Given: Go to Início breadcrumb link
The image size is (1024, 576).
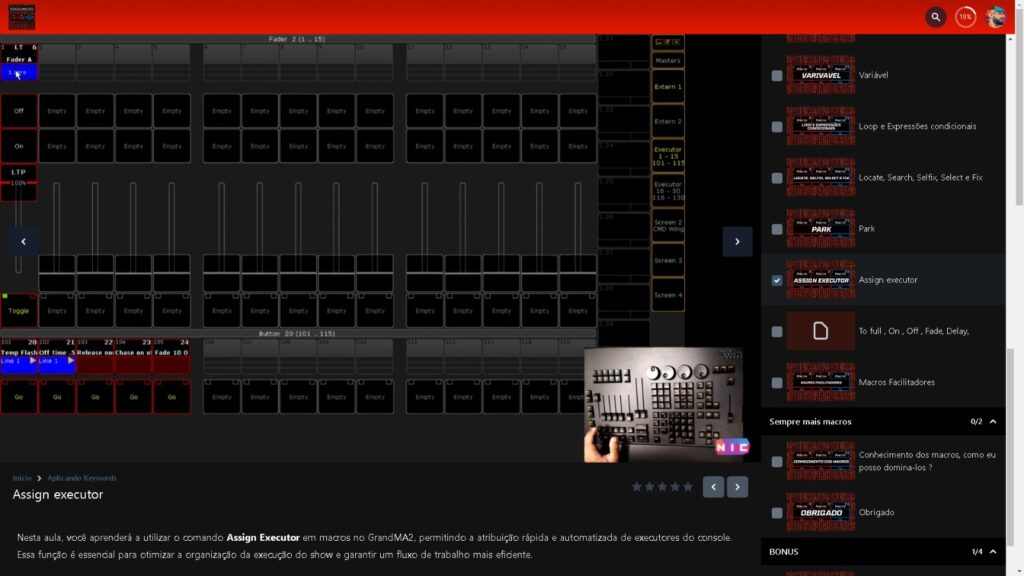Looking at the screenshot, I should [x=22, y=478].
